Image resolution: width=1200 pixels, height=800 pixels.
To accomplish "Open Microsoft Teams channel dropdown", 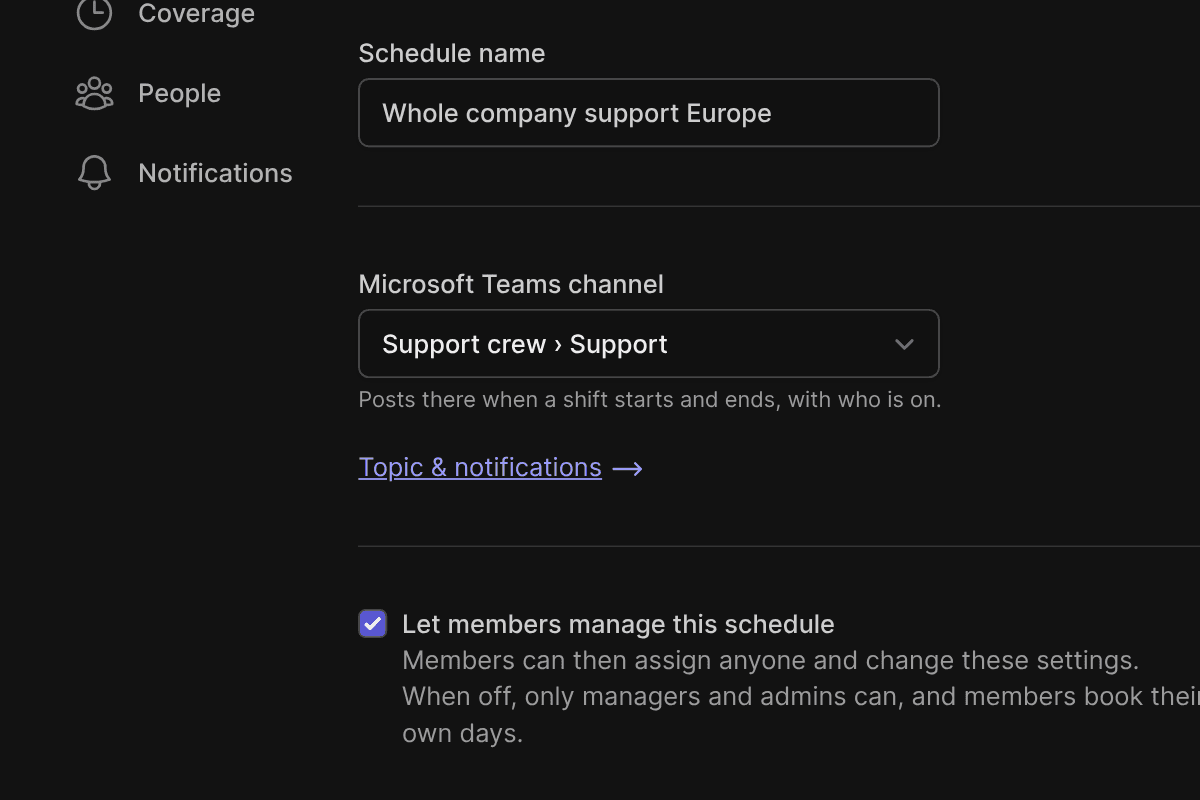I will (x=649, y=344).
